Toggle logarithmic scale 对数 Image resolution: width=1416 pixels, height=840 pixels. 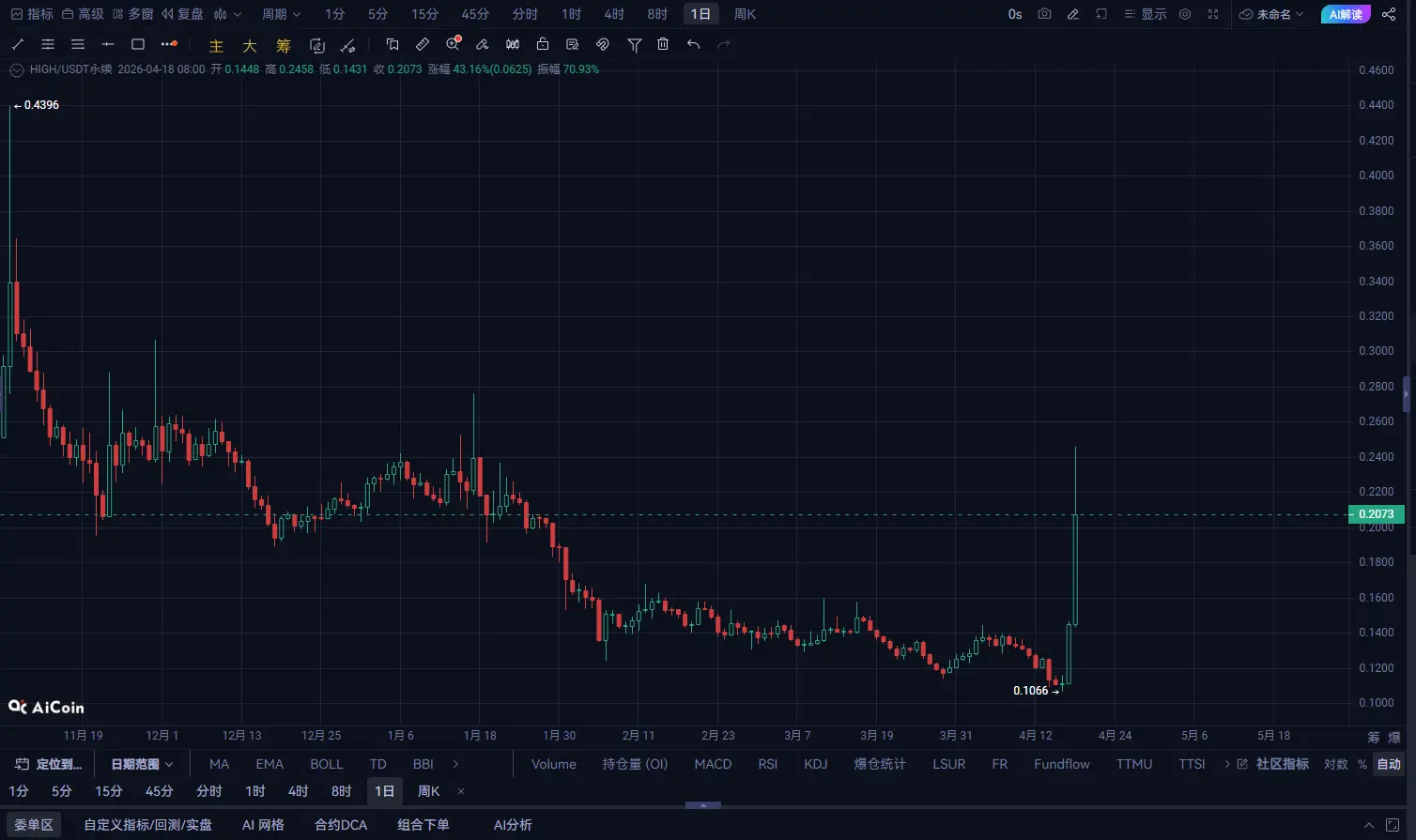[x=1336, y=764]
